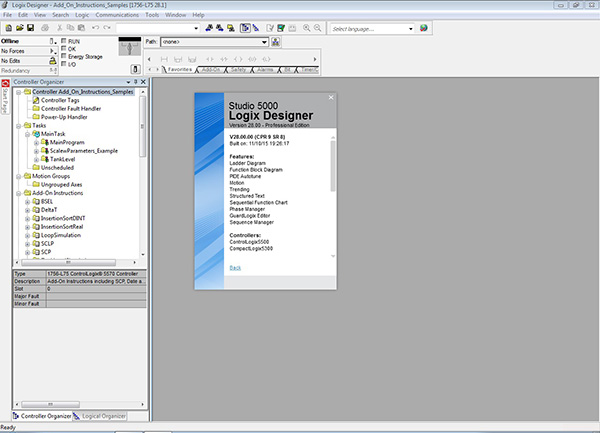Expand the MainProgram tree node
600x433 pixels.
pyautogui.click(x=36, y=143)
